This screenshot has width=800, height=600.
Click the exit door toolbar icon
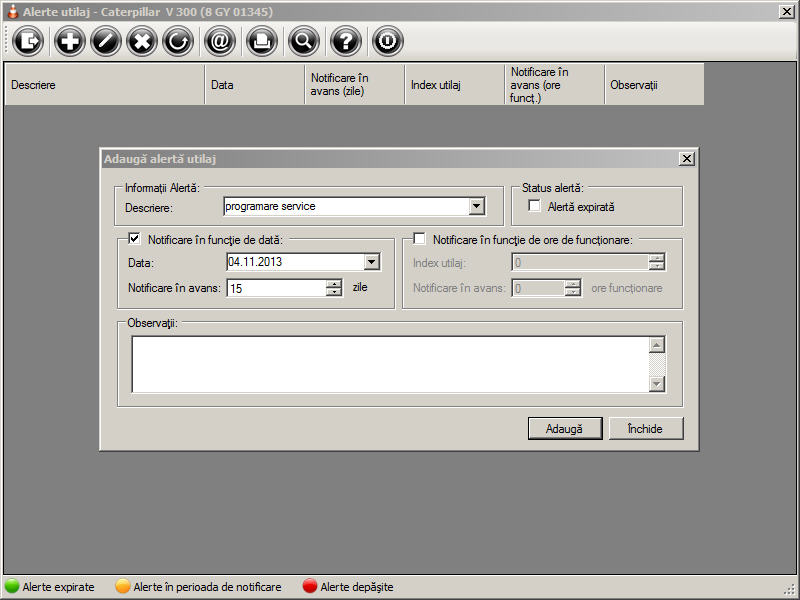(x=28, y=41)
